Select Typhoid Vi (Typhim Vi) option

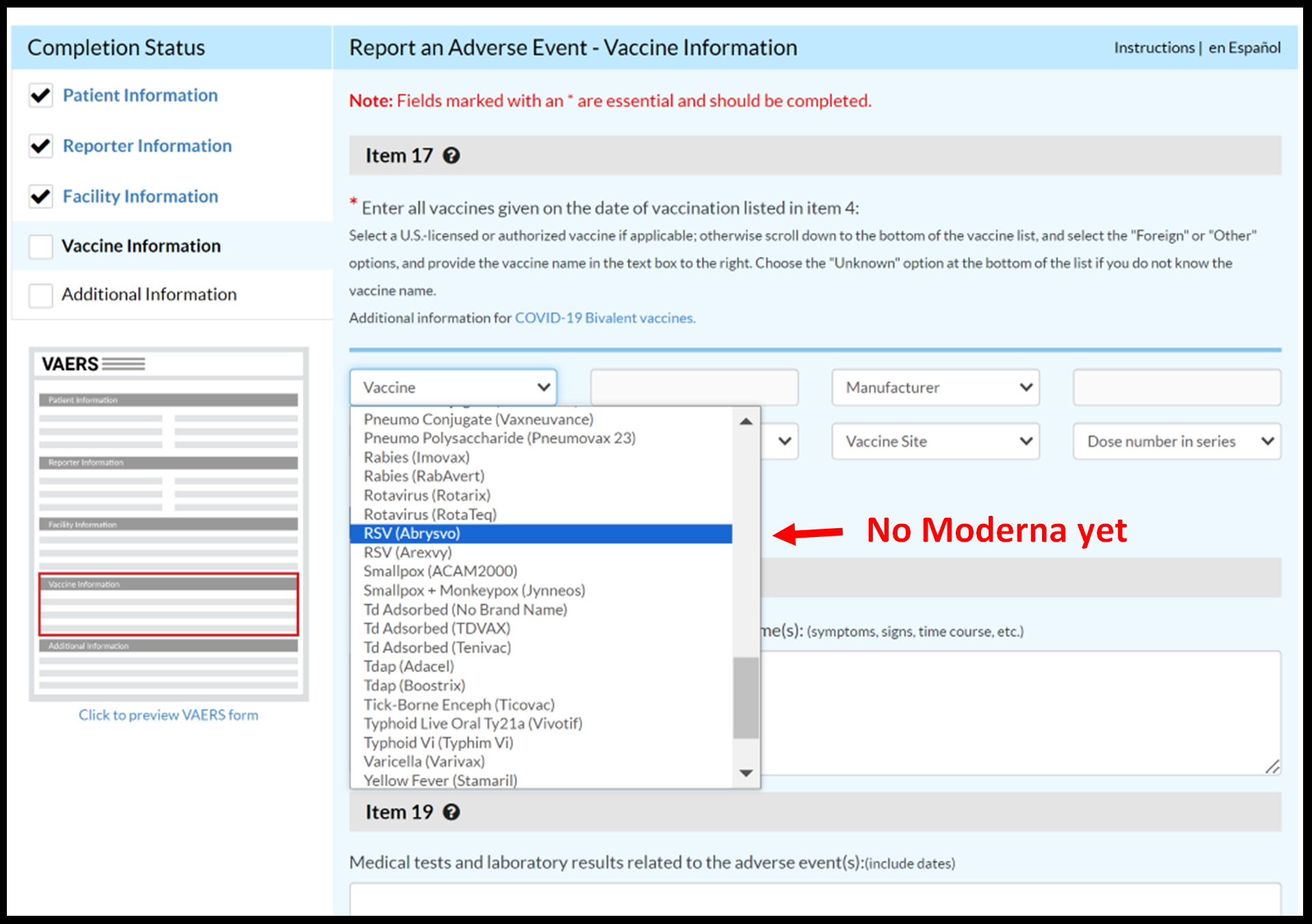(x=541, y=742)
